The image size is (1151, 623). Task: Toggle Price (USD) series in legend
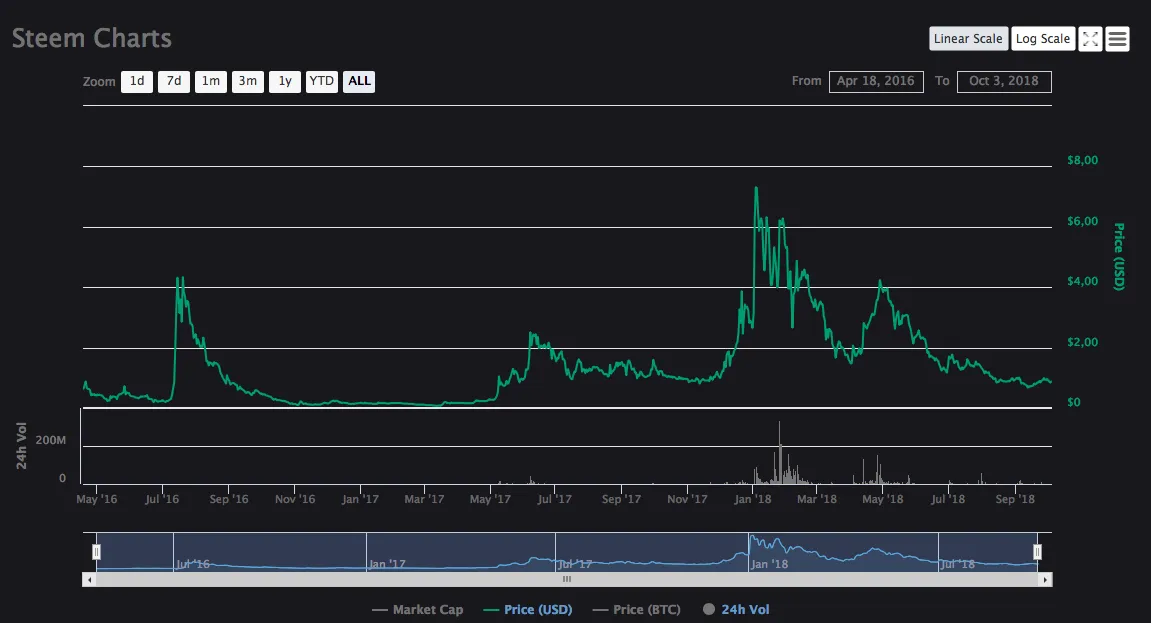528,610
